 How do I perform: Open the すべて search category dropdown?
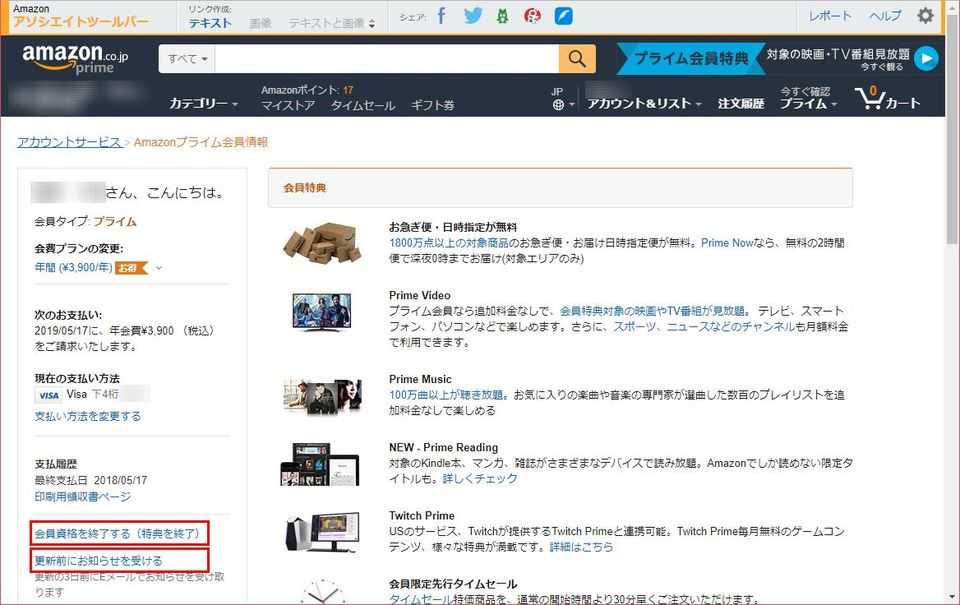pyautogui.click(x=187, y=59)
